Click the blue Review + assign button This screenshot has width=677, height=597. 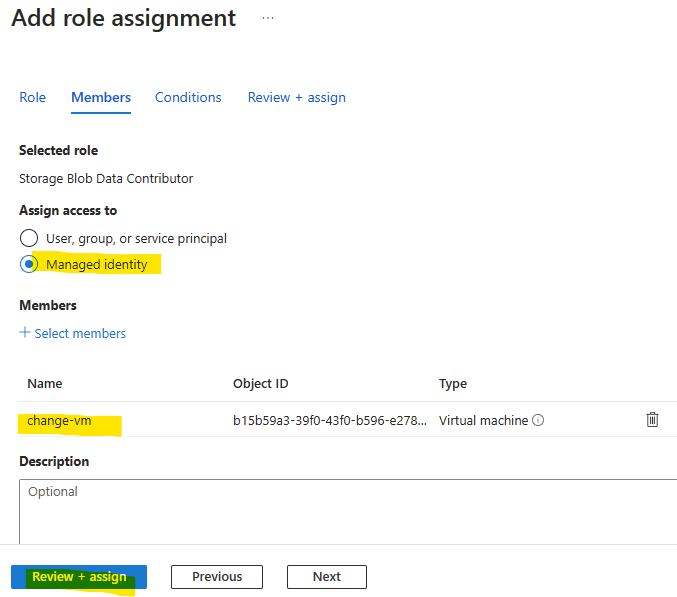[x=79, y=577]
